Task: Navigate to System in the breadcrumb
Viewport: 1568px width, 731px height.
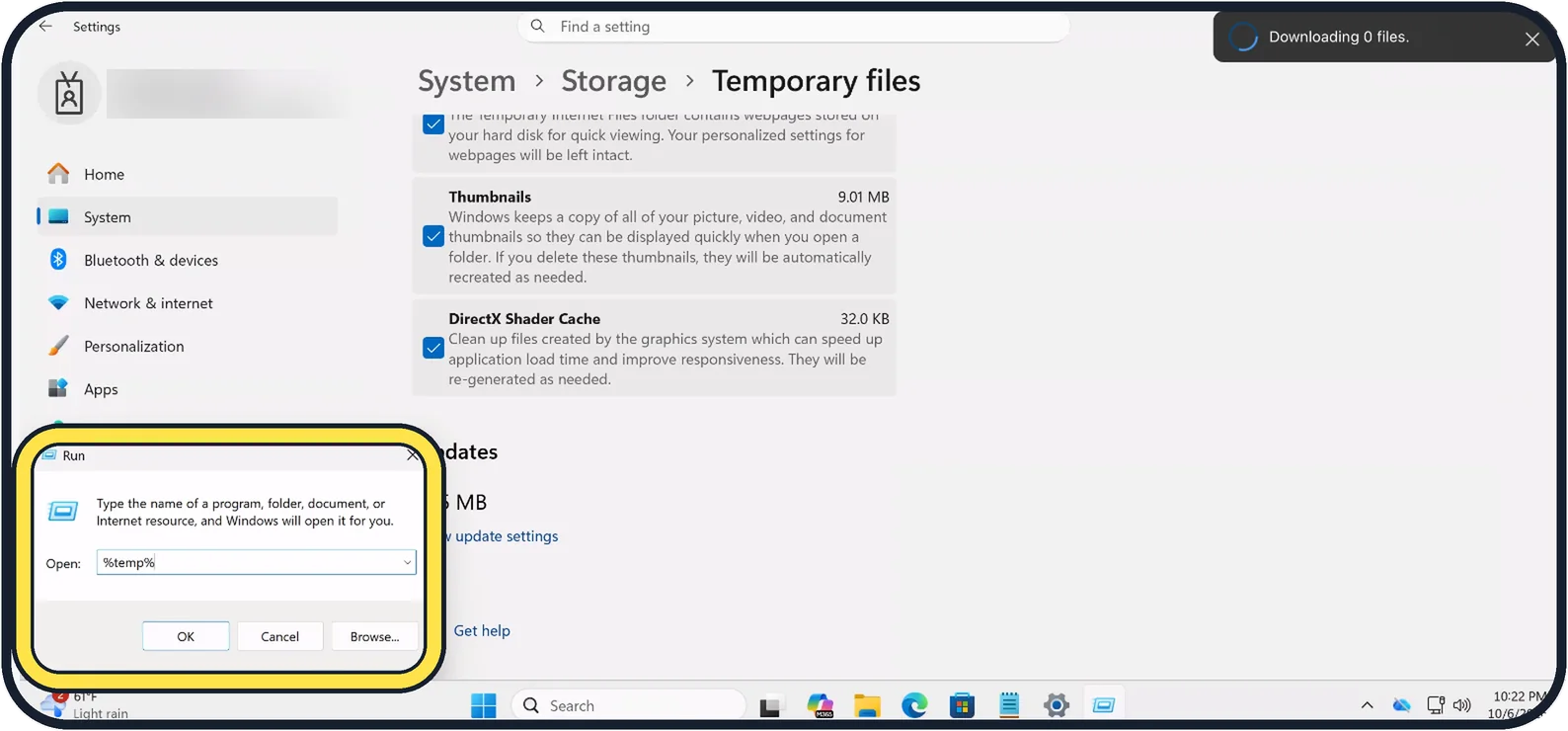Action: [x=466, y=81]
